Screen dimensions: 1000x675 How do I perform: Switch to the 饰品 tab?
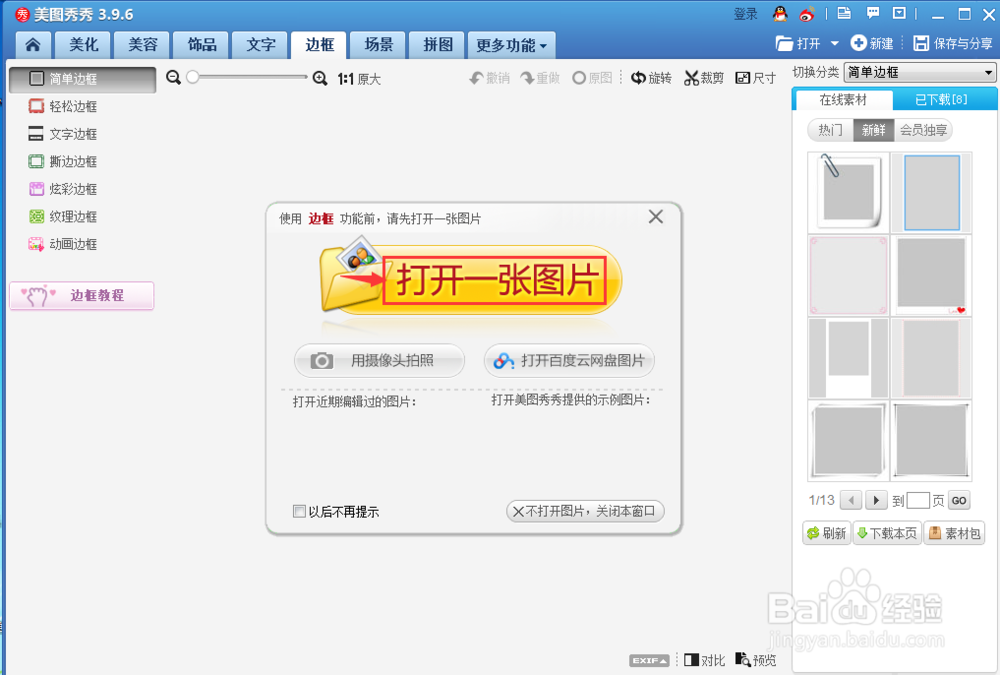tap(202, 45)
